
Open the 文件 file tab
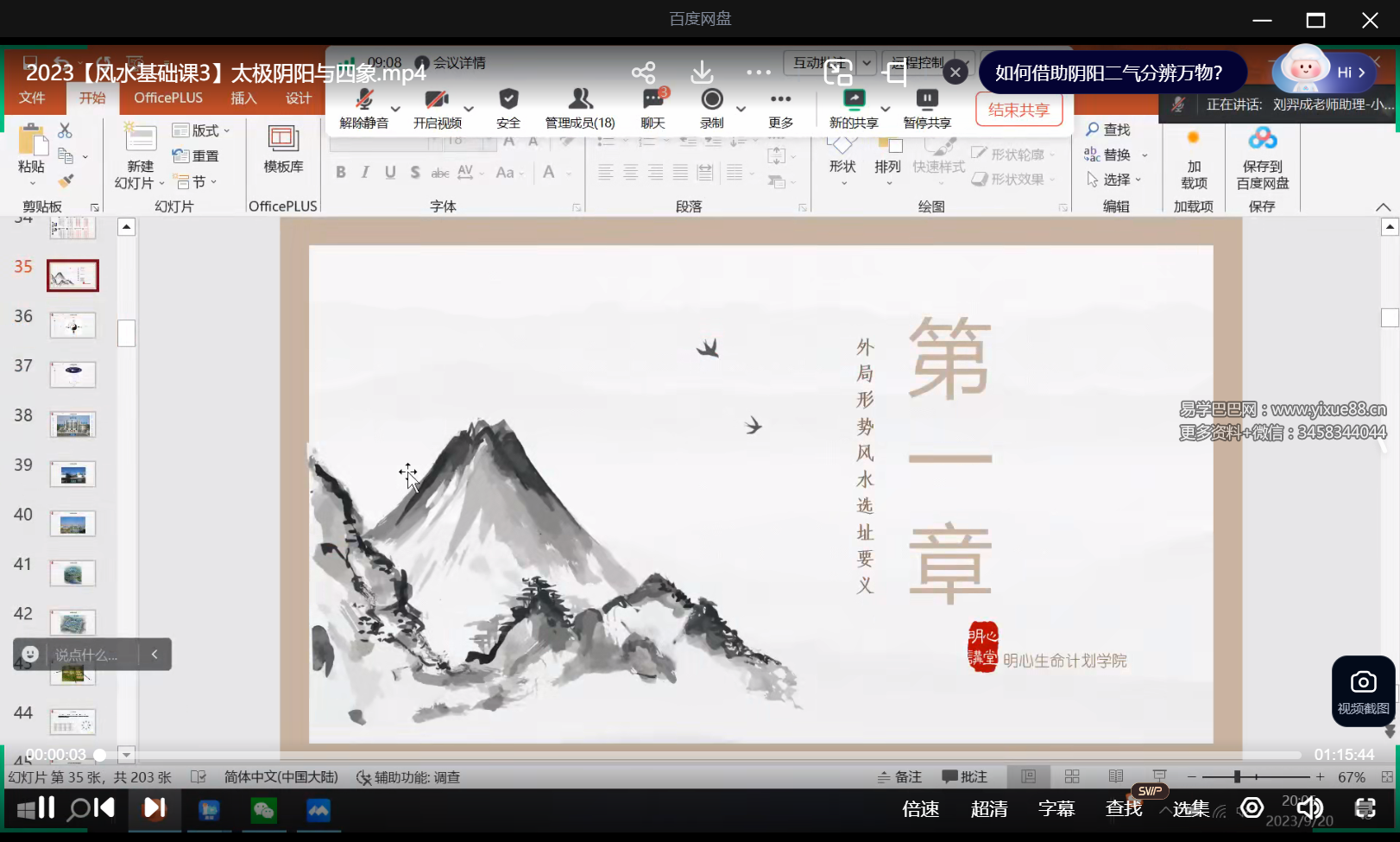pyautogui.click(x=32, y=98)
